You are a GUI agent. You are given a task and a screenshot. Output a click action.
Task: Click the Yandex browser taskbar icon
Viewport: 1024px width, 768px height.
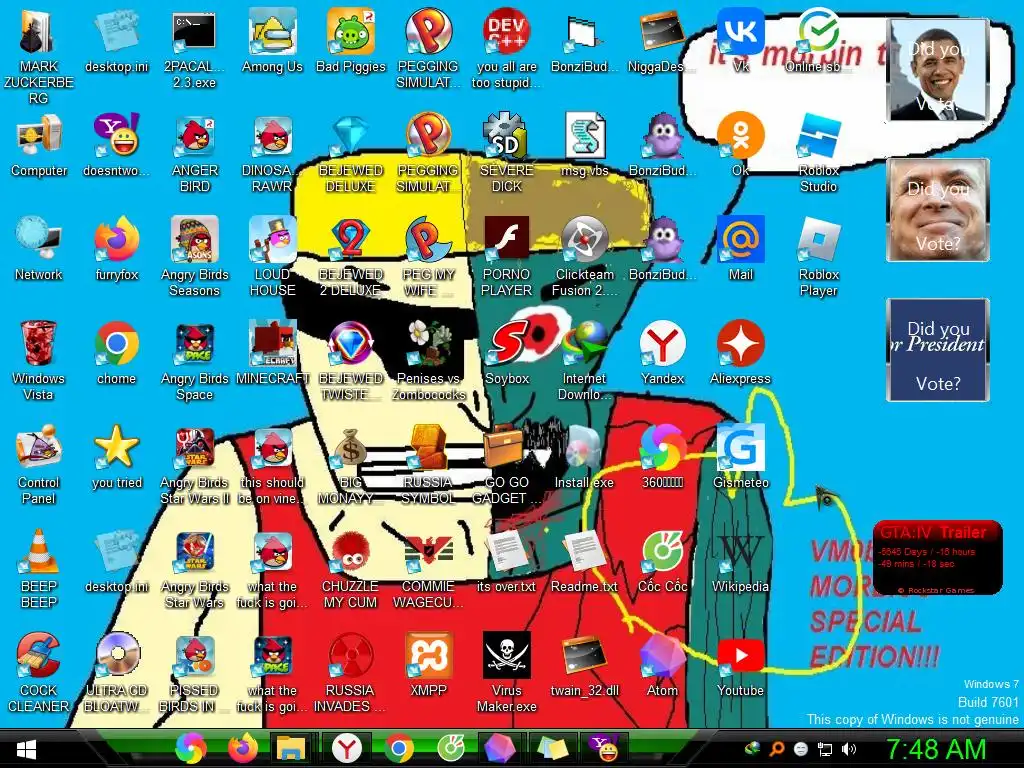pyautogui.click(x=347, y=748)
